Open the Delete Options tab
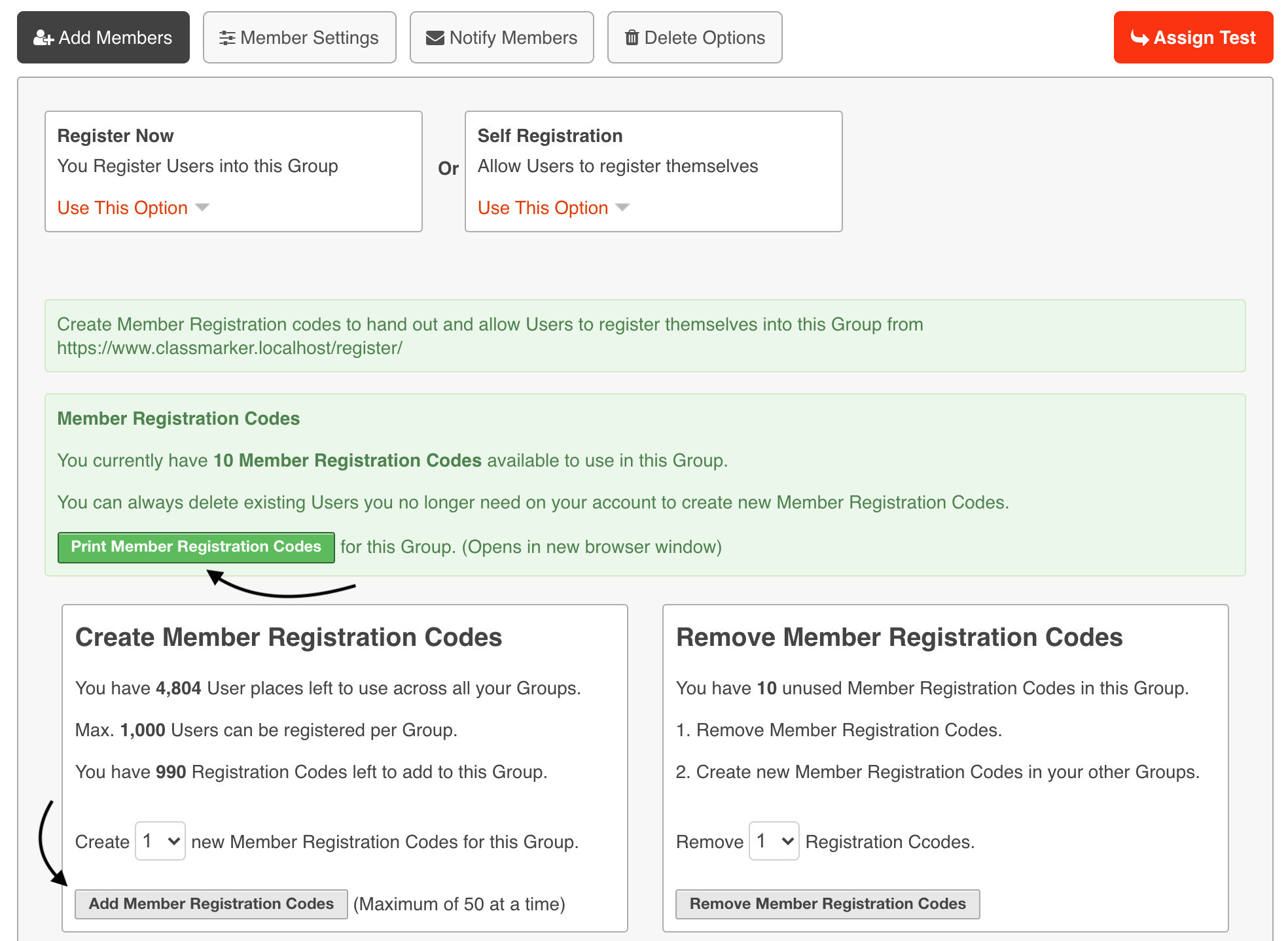Image resolution: width=1288 pixels, height=941 pixels. click(695, 38)
